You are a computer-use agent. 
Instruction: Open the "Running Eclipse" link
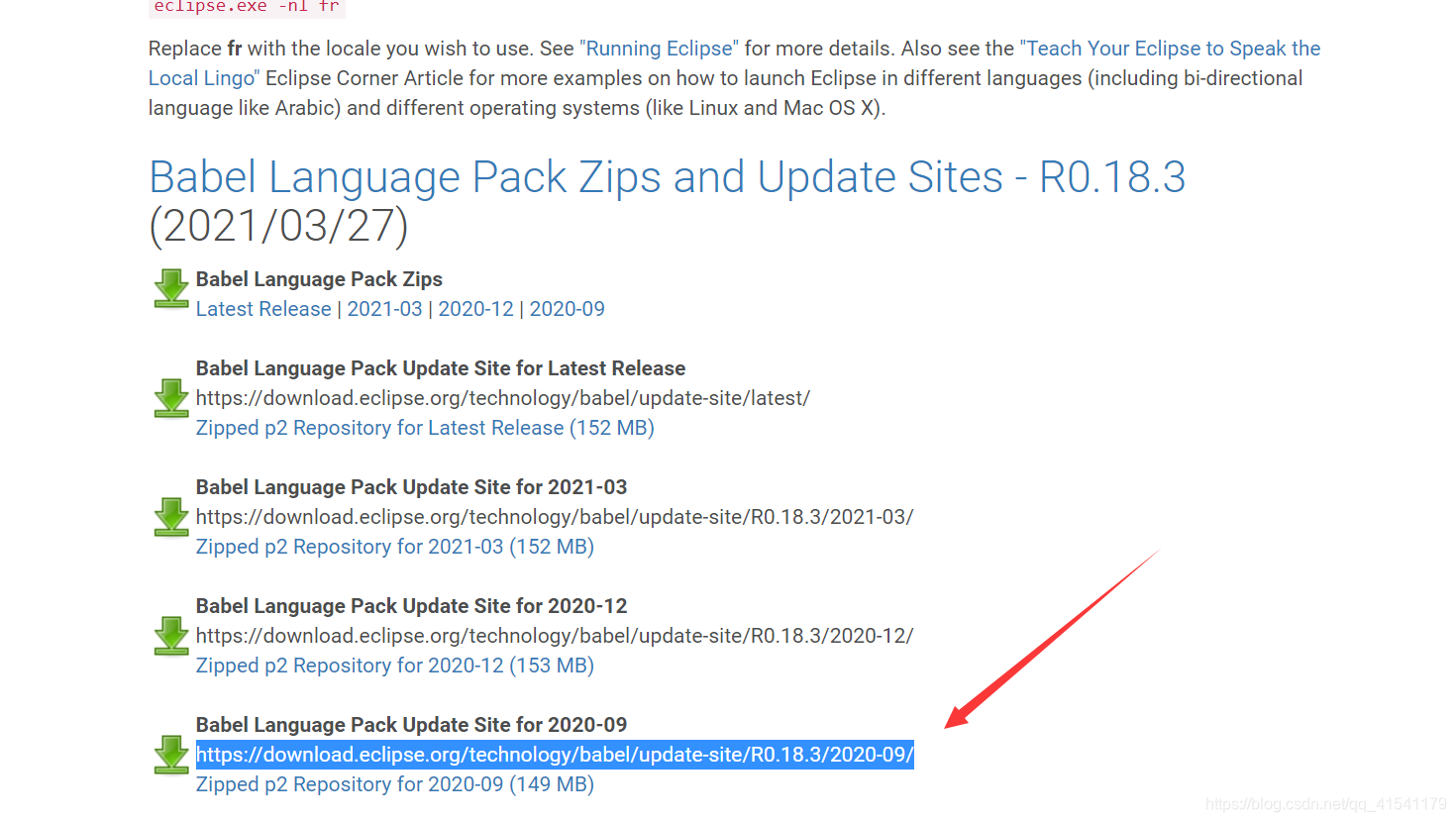coord(660,49)
